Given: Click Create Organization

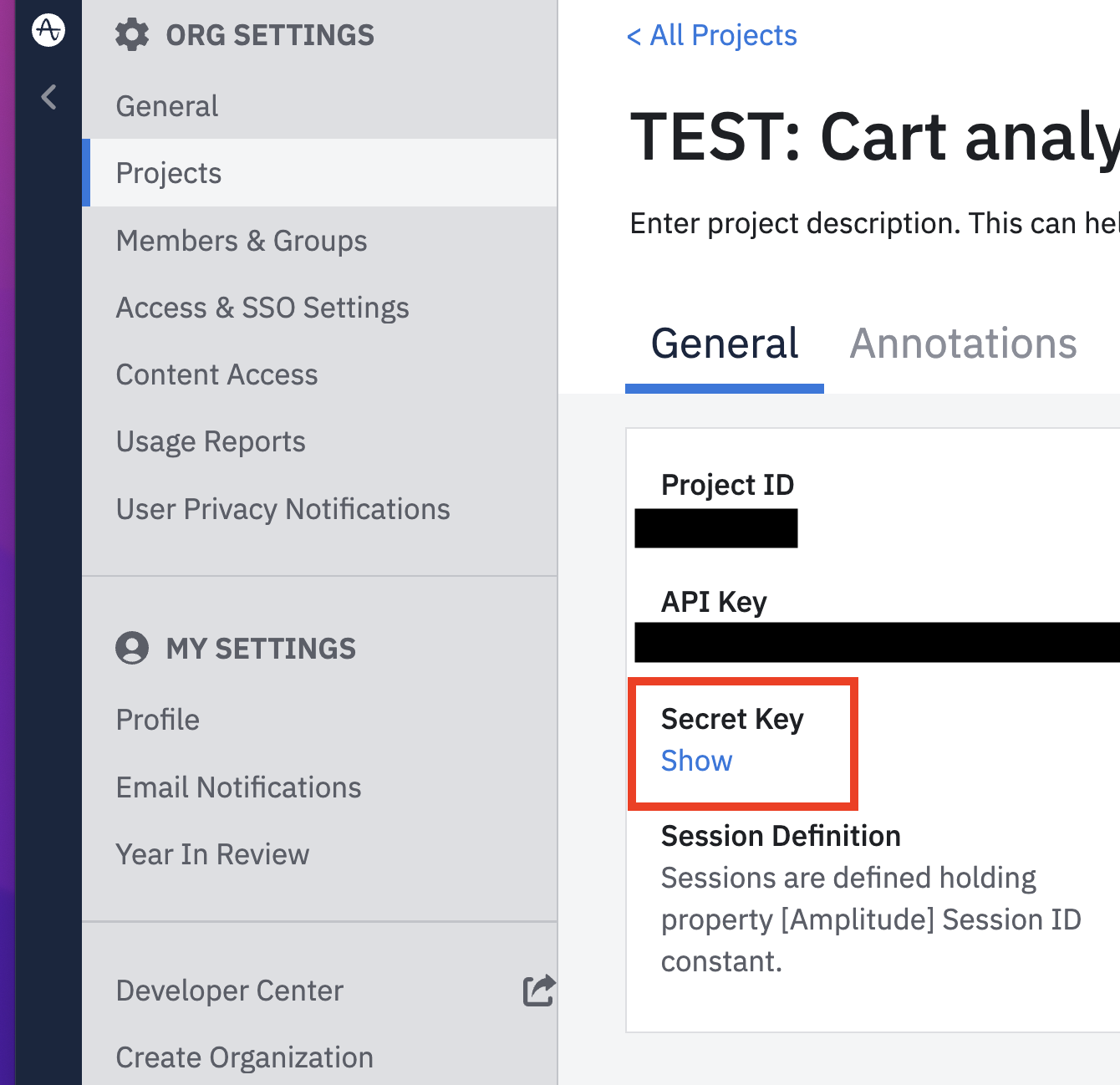Looking at the screenshot, I should [x=244, y=1057].
